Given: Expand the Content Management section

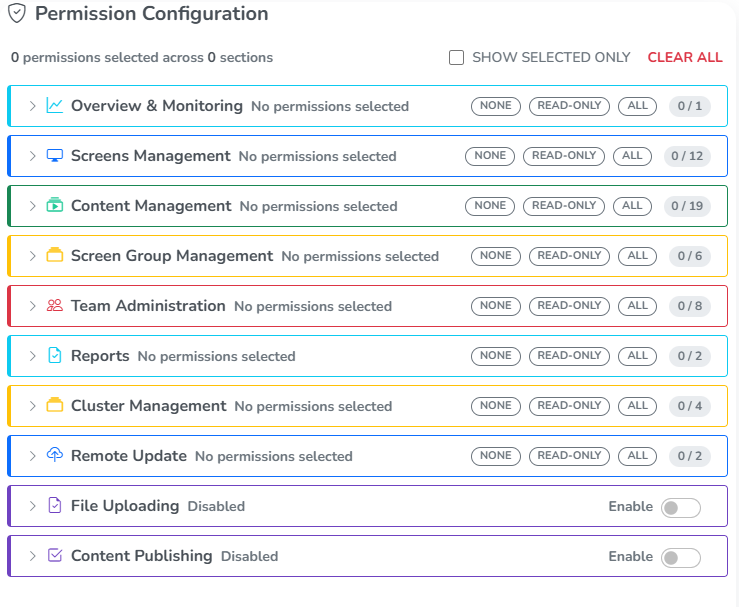Looking at the screenshot, I should 33,206.
